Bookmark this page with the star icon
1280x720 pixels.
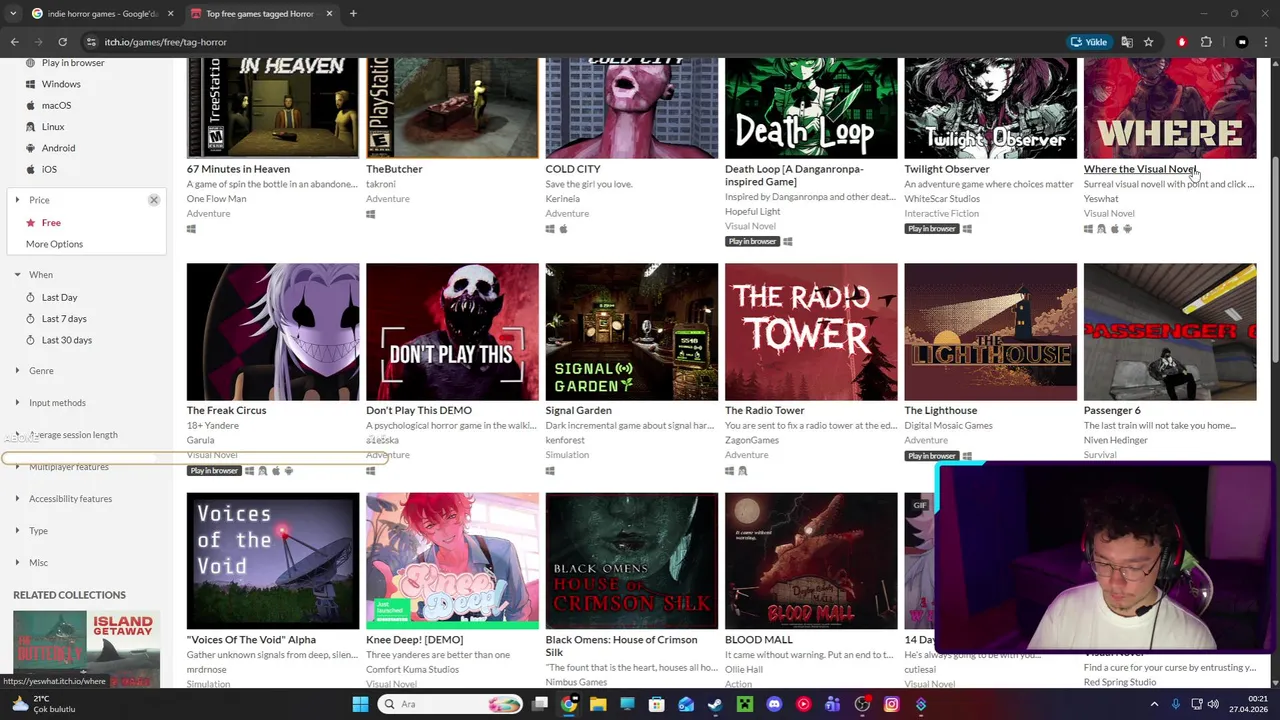pos(1148,42)
